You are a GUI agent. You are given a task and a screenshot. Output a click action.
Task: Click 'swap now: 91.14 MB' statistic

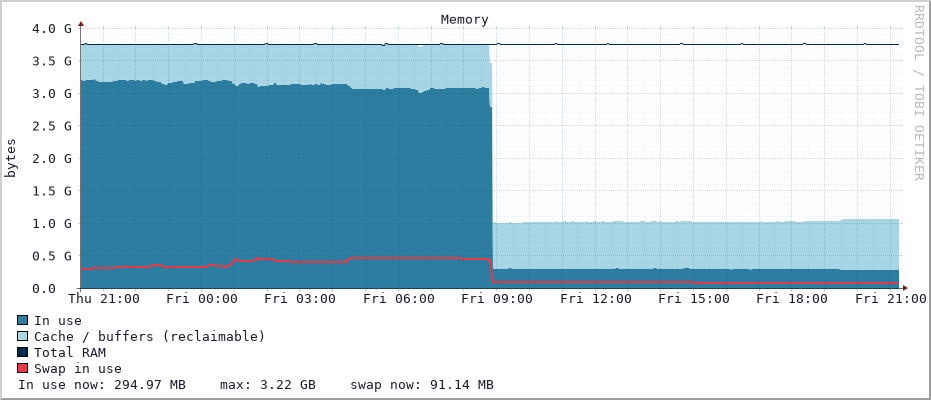tap(422, 385)
